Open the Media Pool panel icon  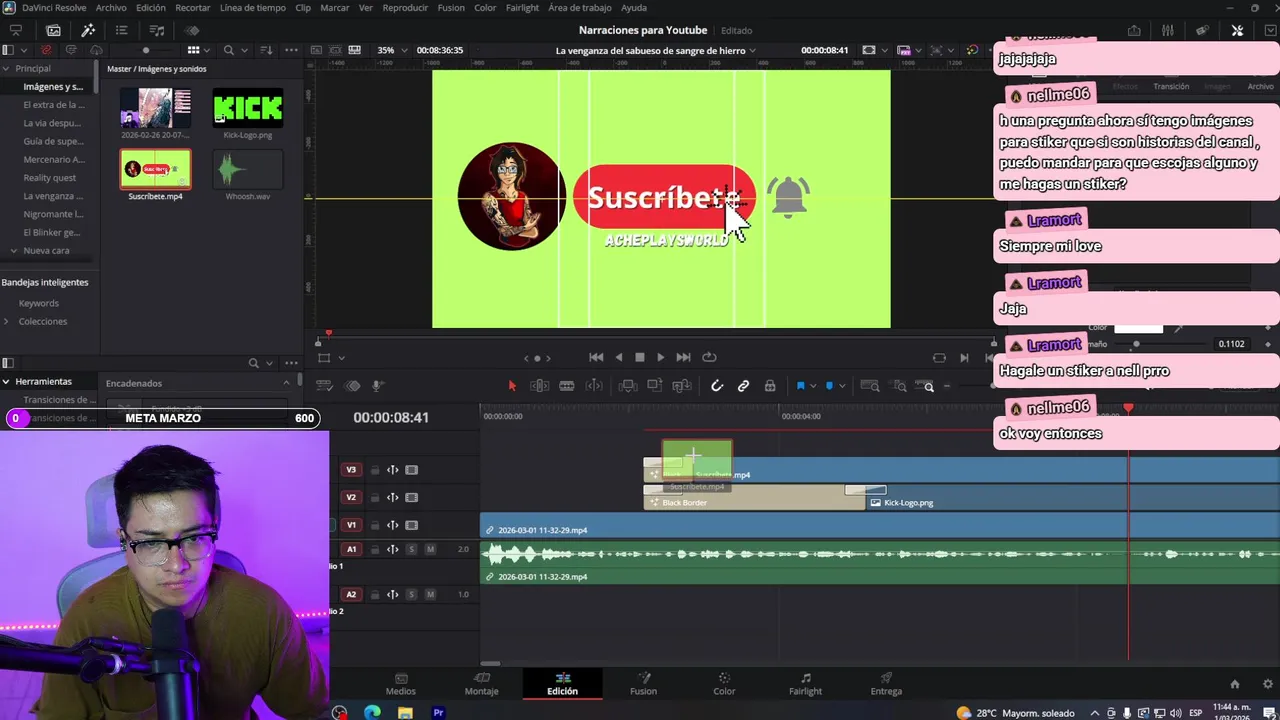(x=53, y=30)
